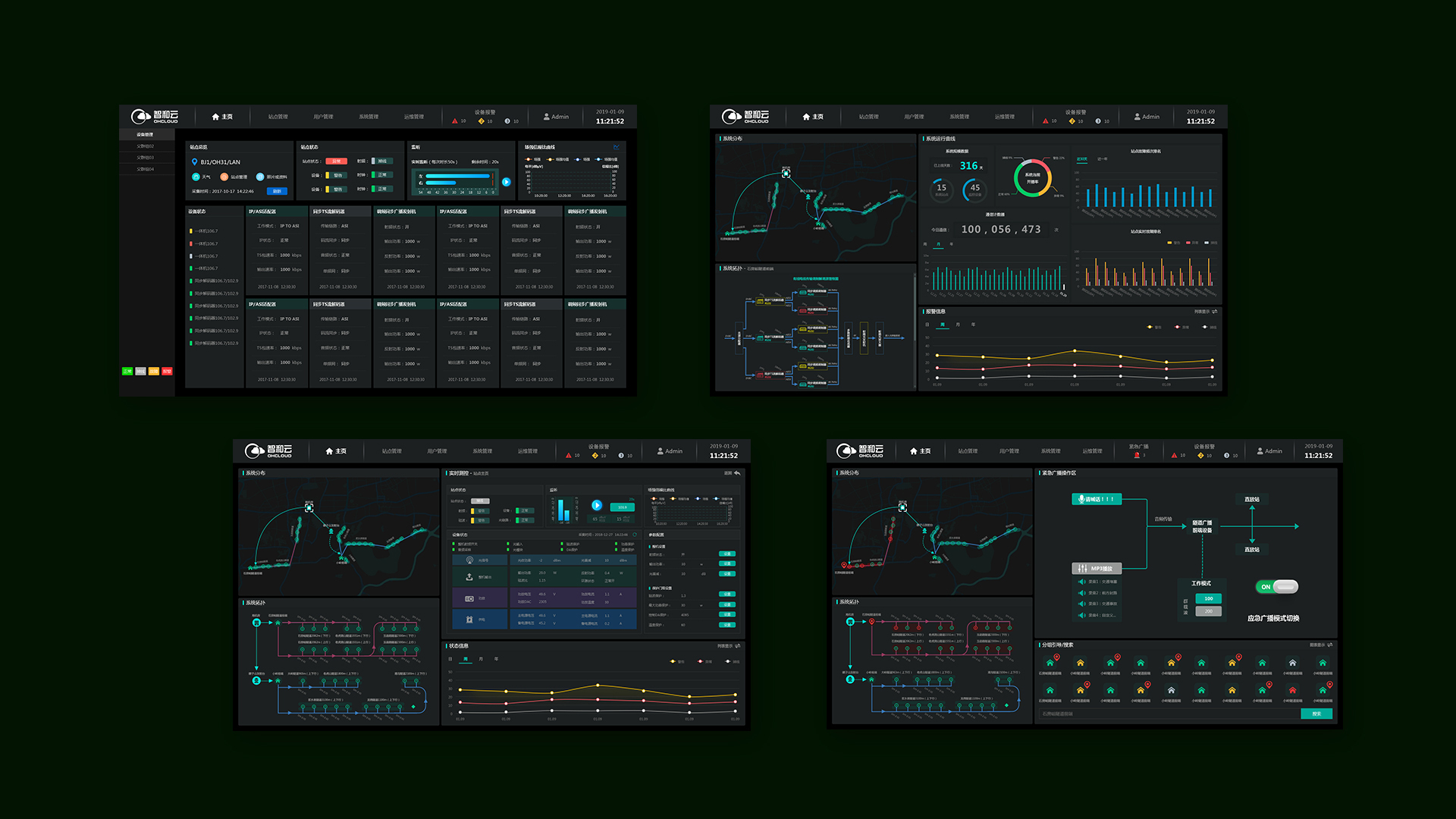The width and height of the screenshot is (1456, 819).
Task: Click the MP3播放 equalizer button
Action: coord(1096,568)
